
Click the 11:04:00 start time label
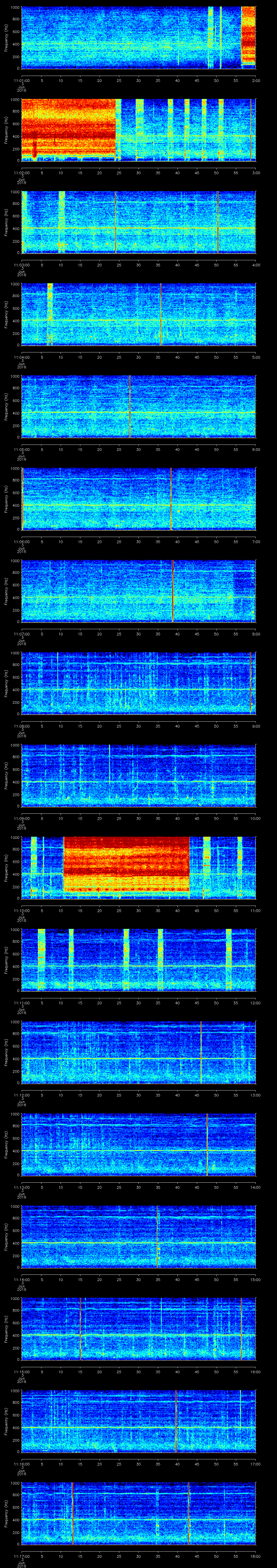coord(21,357)
